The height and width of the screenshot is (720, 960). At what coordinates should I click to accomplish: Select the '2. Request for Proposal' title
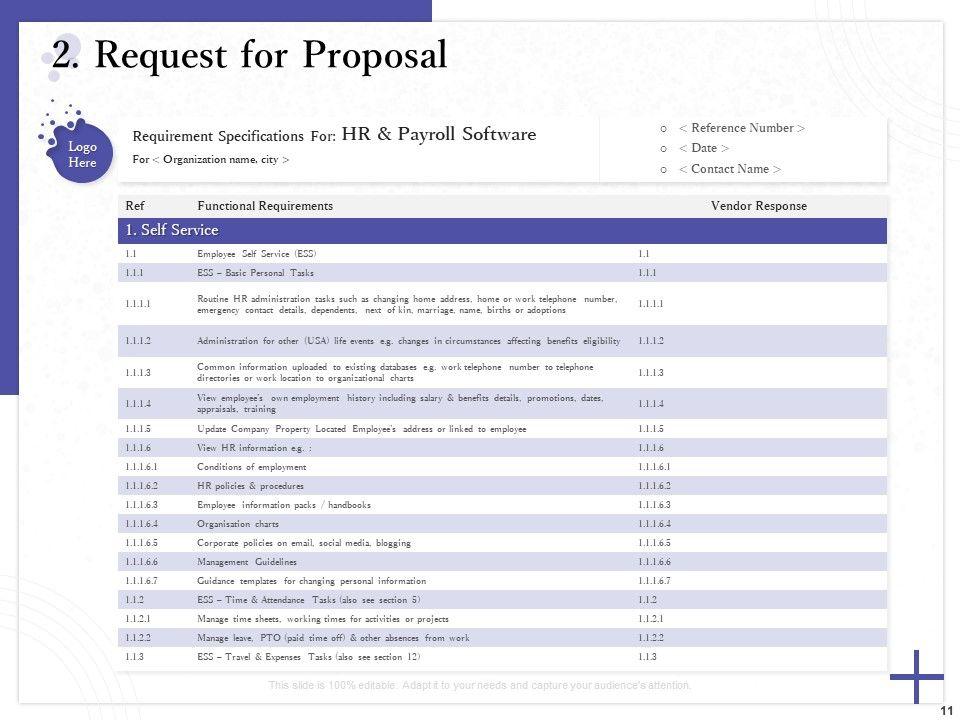[x=250, y=55]
